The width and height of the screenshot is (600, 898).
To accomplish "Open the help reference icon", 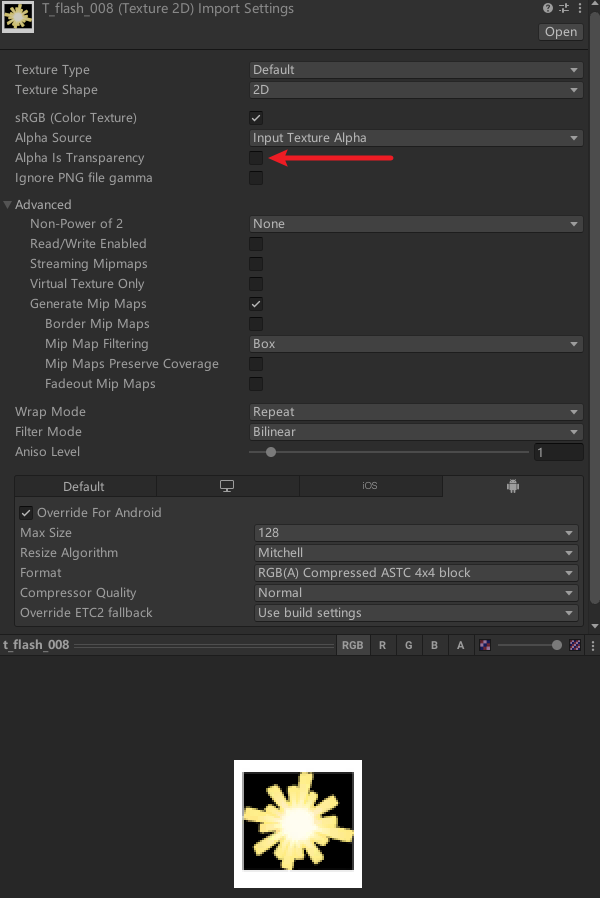I will [548, 9].
